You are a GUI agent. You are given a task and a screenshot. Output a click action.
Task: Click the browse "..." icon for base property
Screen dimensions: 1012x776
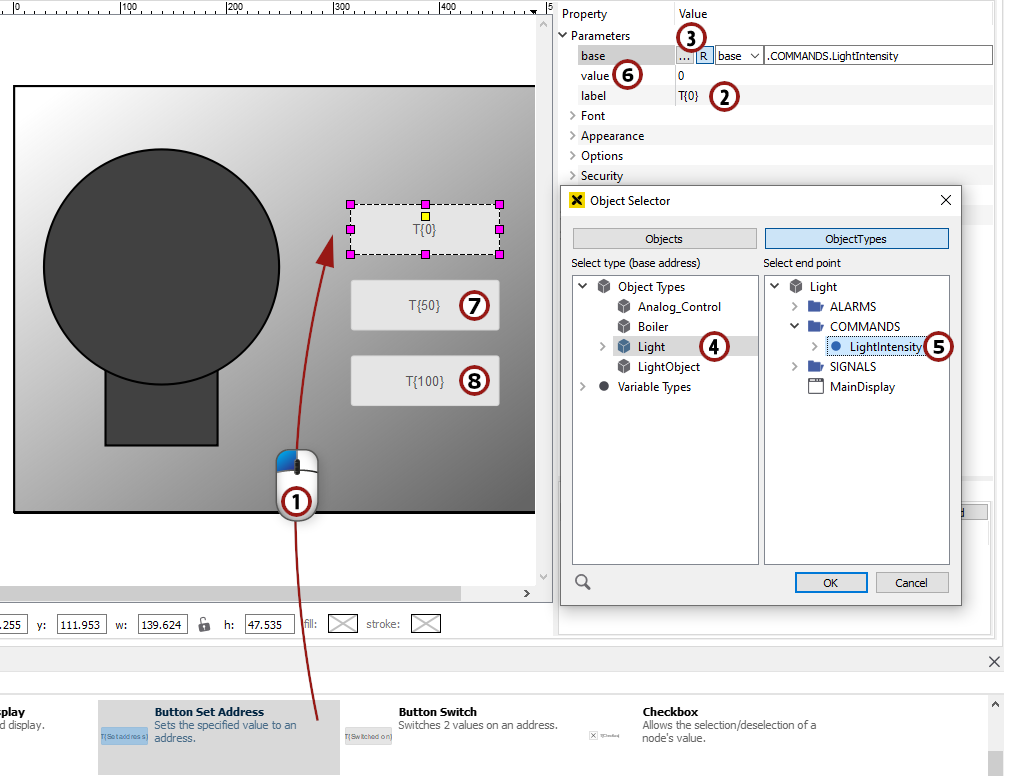coord(686,55)
